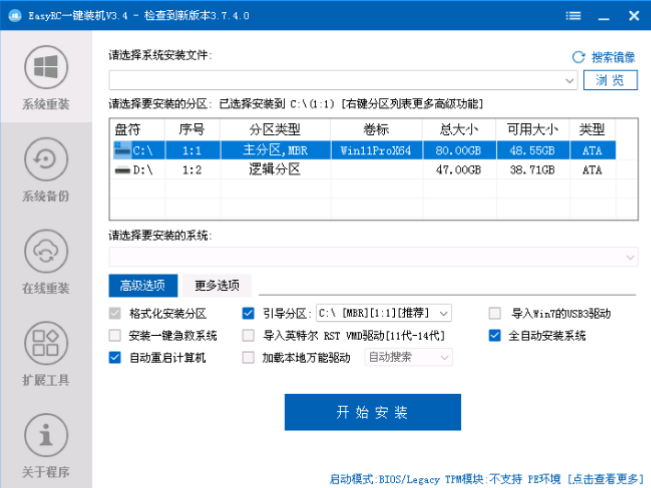Viewport: 651px width, 488px height.
Task: Click the 1:2 index cell
Action: pos(192,170)
